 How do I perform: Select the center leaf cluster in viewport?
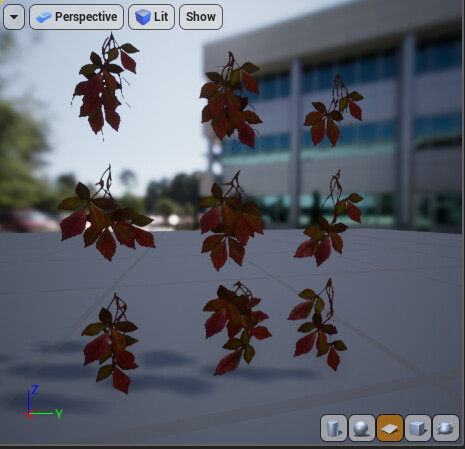231,221
